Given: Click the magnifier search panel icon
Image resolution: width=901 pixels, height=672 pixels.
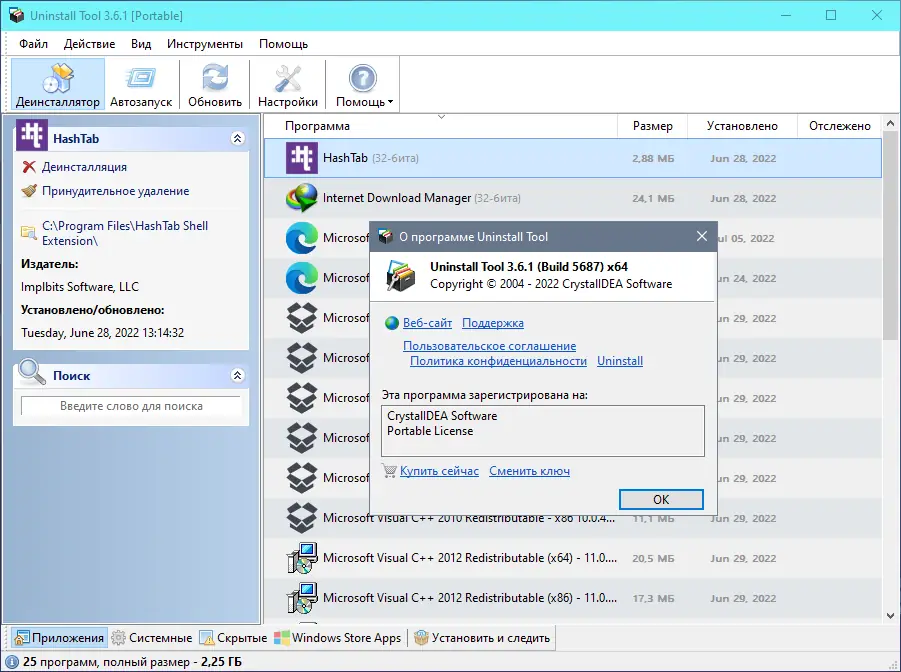Looking at the screenshot, I should point(32,372).
